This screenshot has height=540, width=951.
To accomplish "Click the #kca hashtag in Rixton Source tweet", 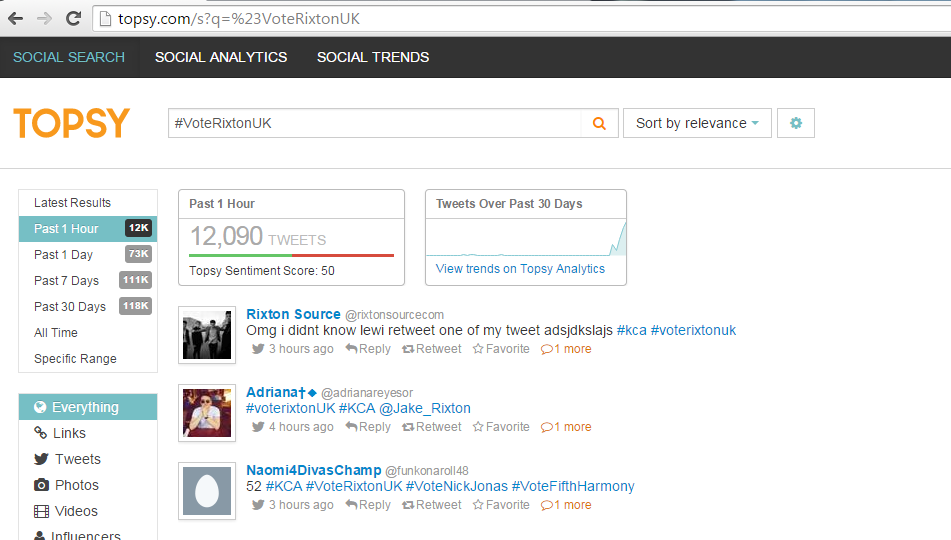I will (x=631, y=331).
